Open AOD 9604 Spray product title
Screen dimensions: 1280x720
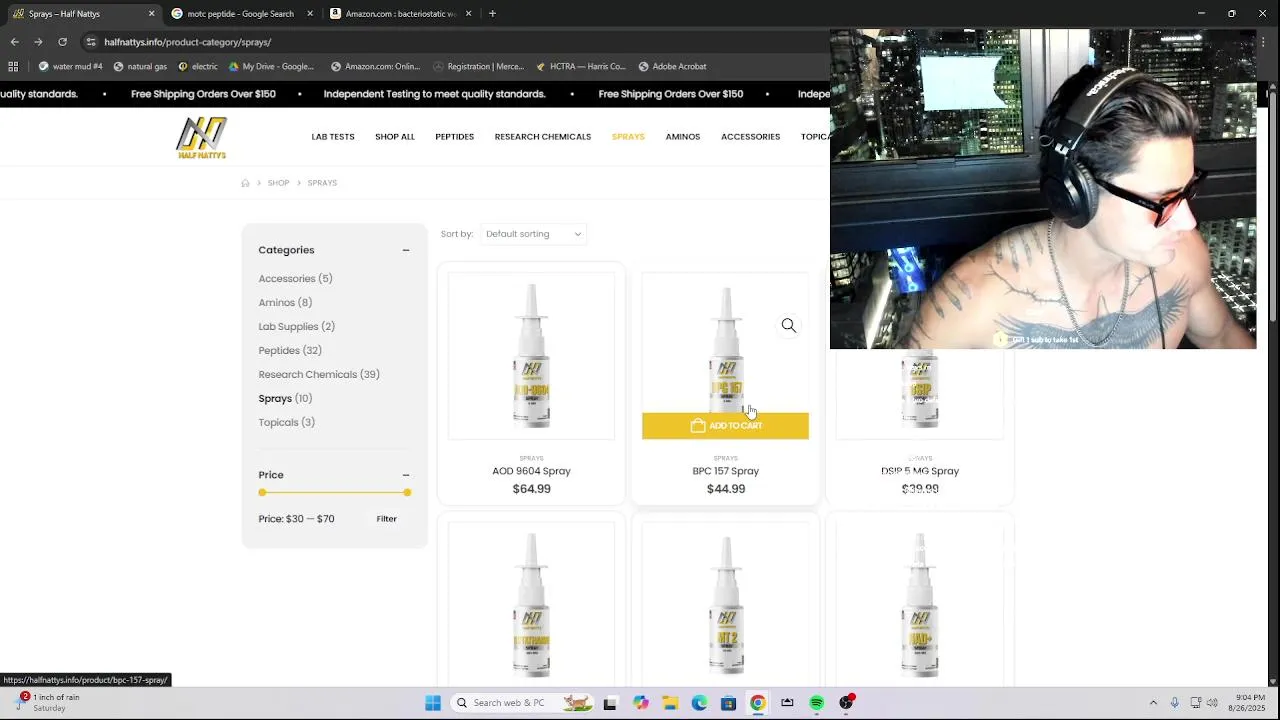click(531, 471)
